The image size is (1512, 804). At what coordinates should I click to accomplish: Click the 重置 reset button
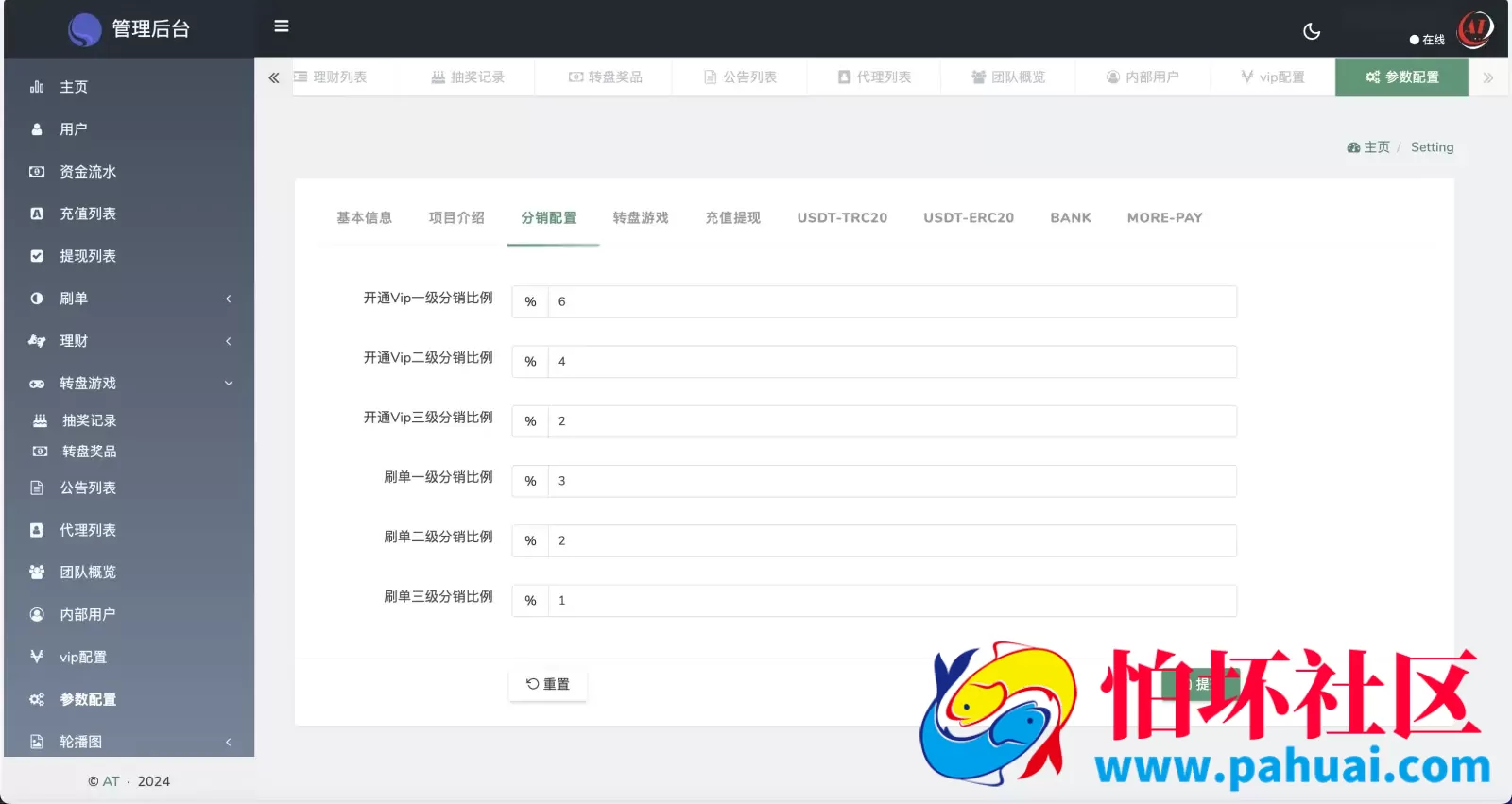[548, 685]
